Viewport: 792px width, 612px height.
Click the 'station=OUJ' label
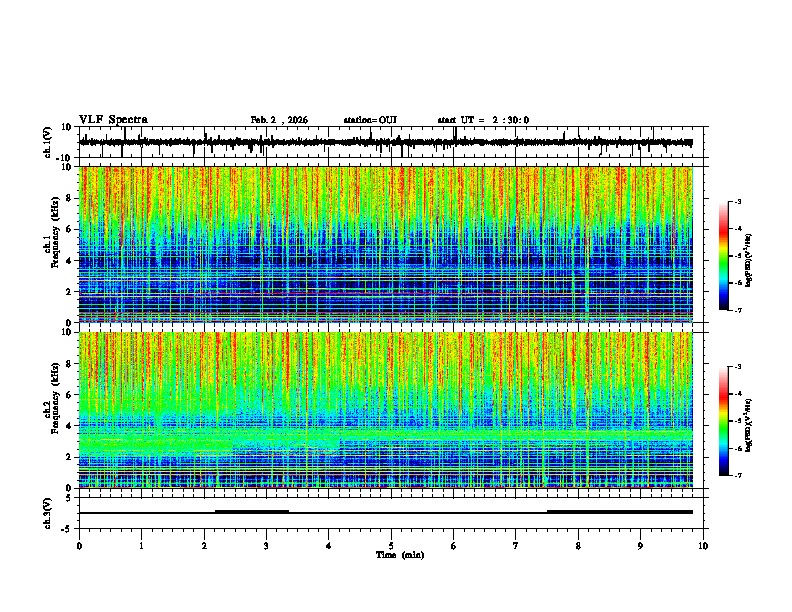370,120
